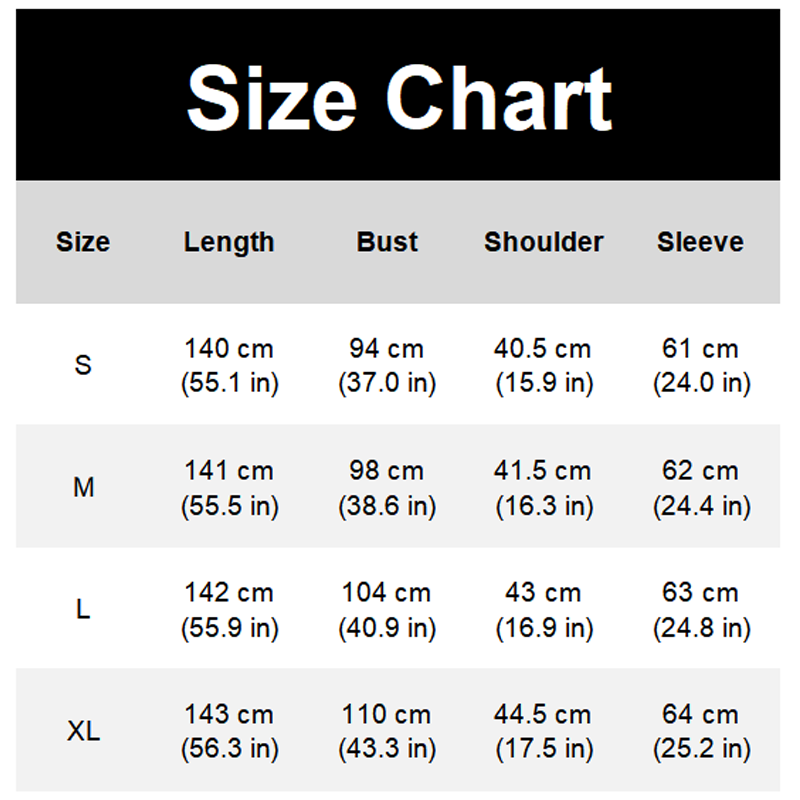Click the 98 cm bust cell

pos(387,488)
